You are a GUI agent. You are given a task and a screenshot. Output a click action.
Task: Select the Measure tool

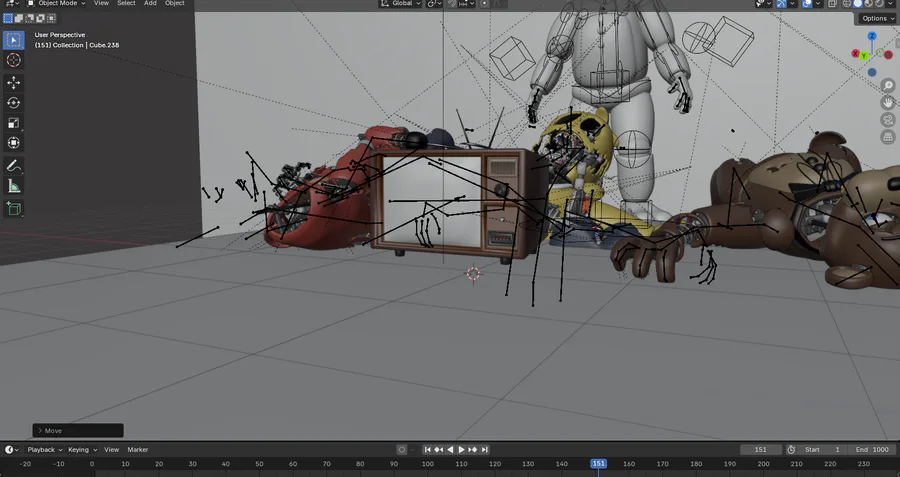pyautogui.click(x=14, y=186)
